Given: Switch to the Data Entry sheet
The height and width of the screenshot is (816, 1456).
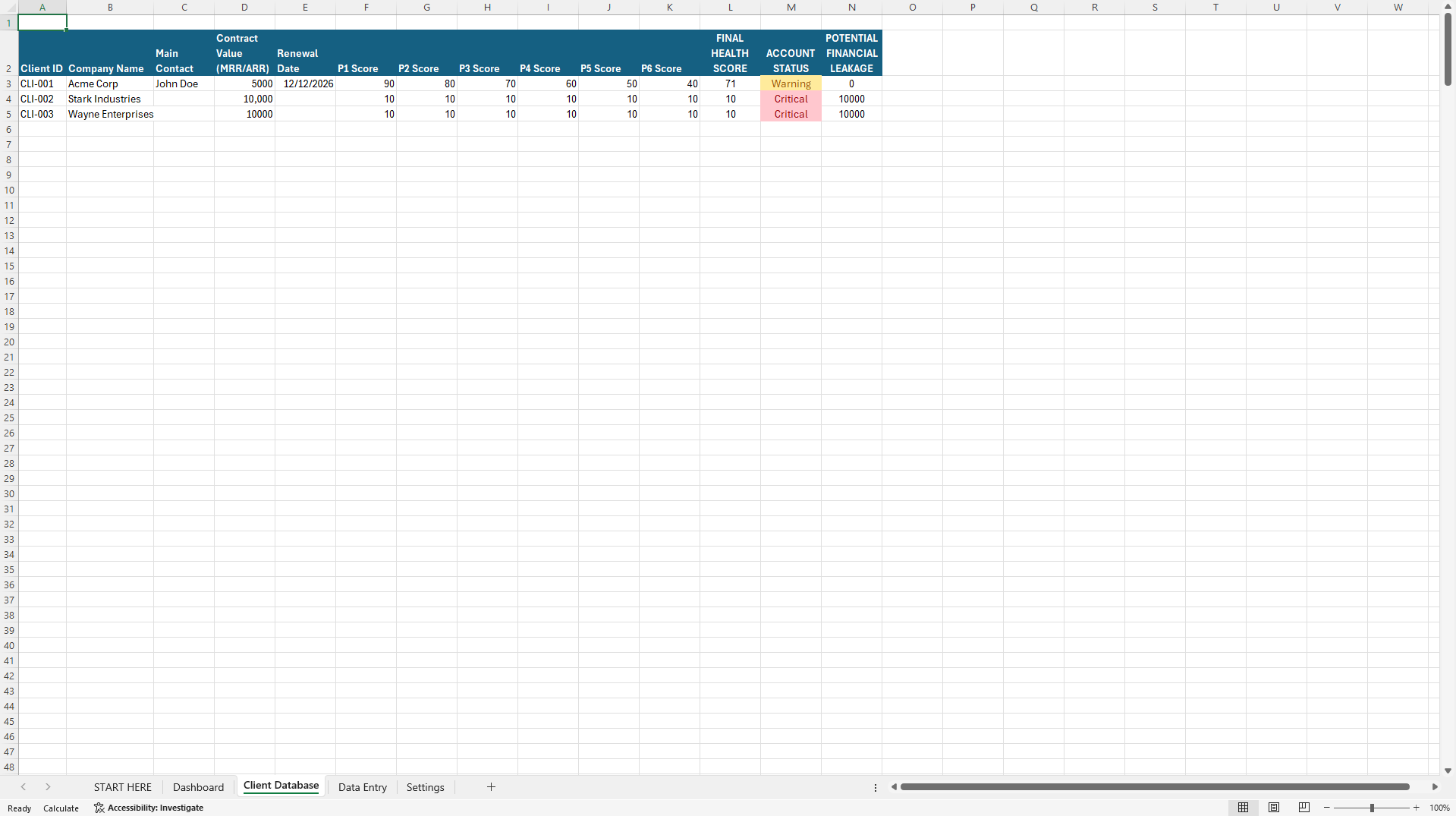Looking at the screenshot, I should point(363,787).
